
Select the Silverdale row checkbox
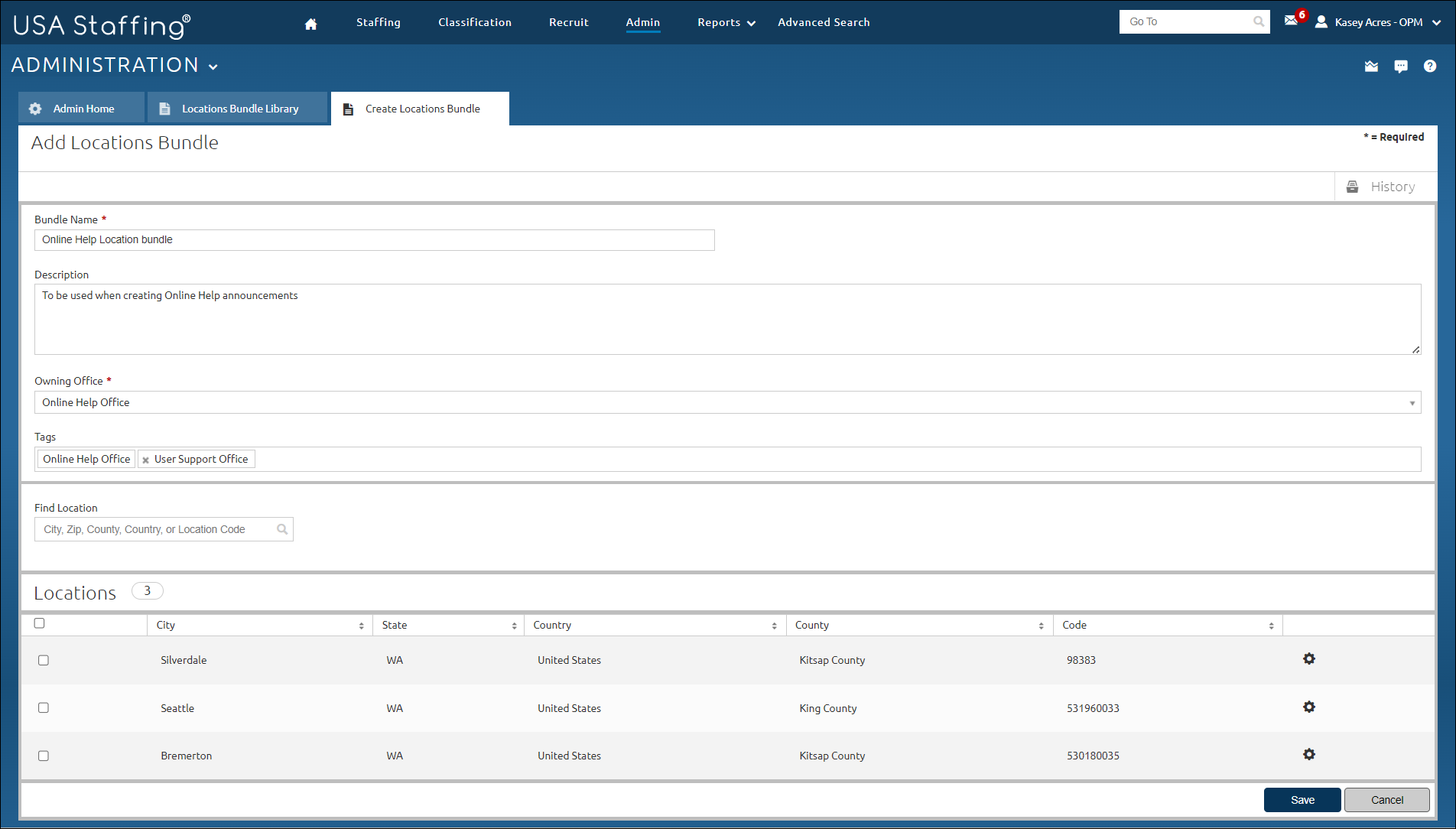click(44, 660)
